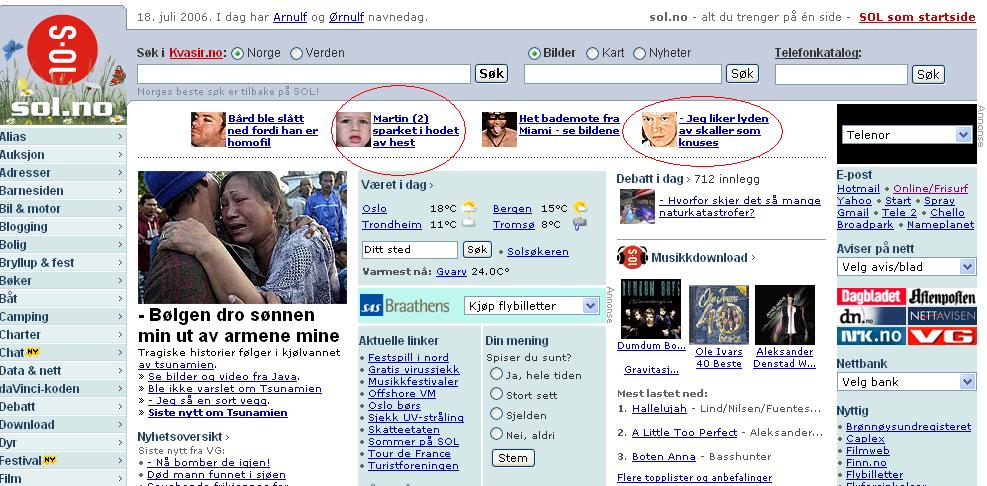Select the Nyheter radio button
Viewport: 987px width, 486px height.
[640, 54]
